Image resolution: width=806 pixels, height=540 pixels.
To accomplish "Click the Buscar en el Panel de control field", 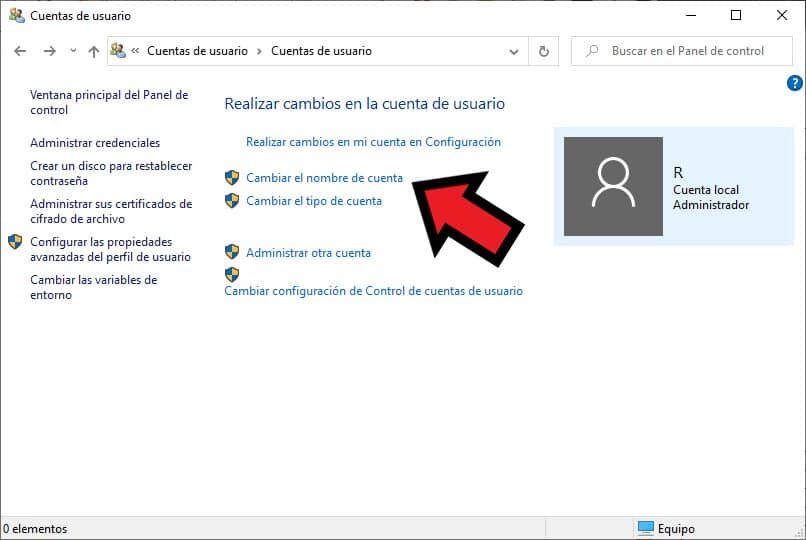I will (x=682, y=51).
